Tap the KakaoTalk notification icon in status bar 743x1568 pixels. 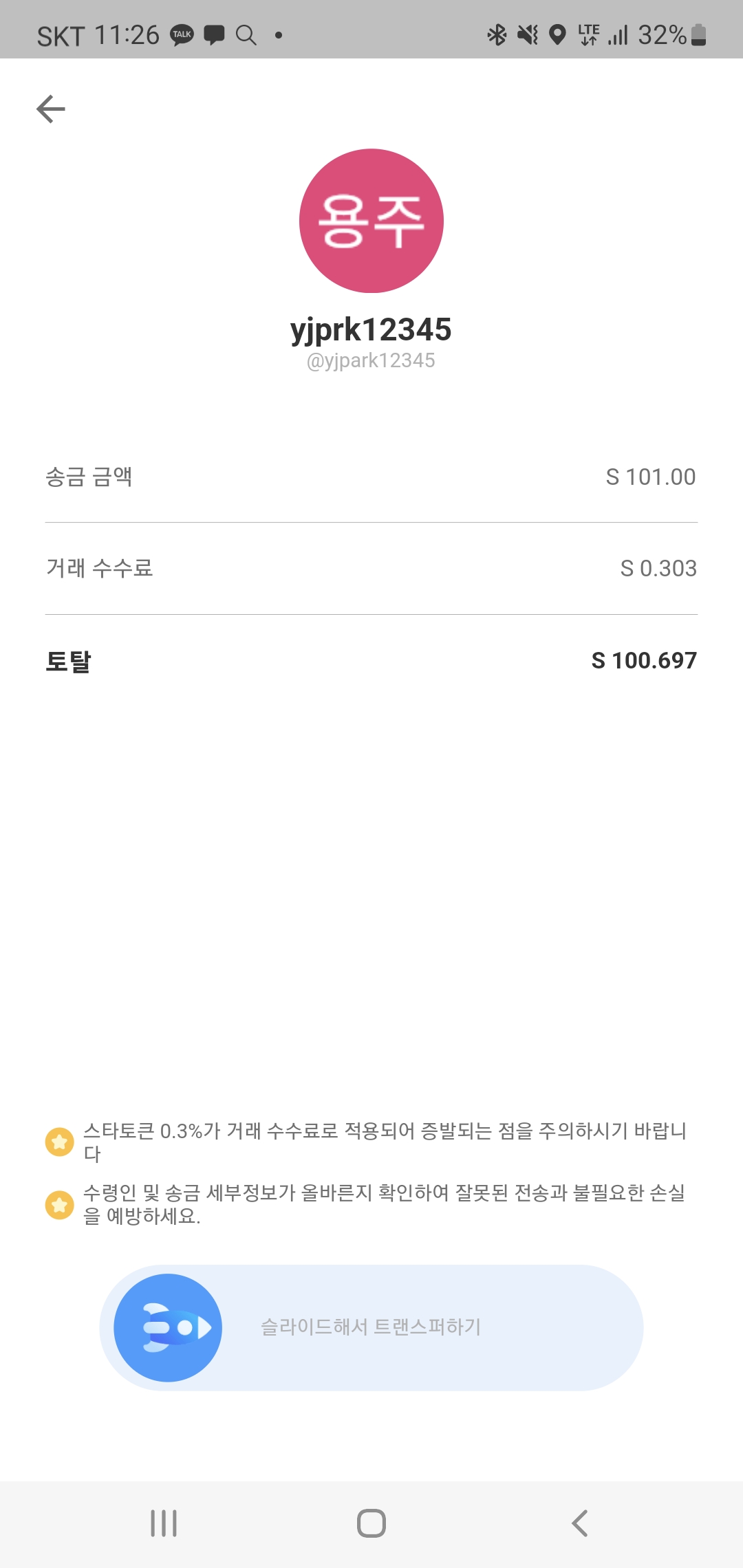pyautogui.click(x=182, y=34)
